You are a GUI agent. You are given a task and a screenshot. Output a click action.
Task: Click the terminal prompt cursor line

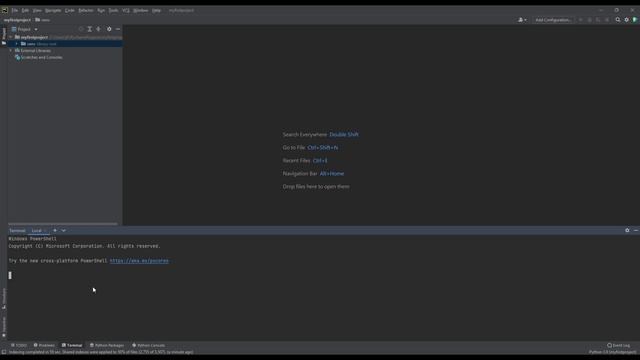click(x=10, y=276)
